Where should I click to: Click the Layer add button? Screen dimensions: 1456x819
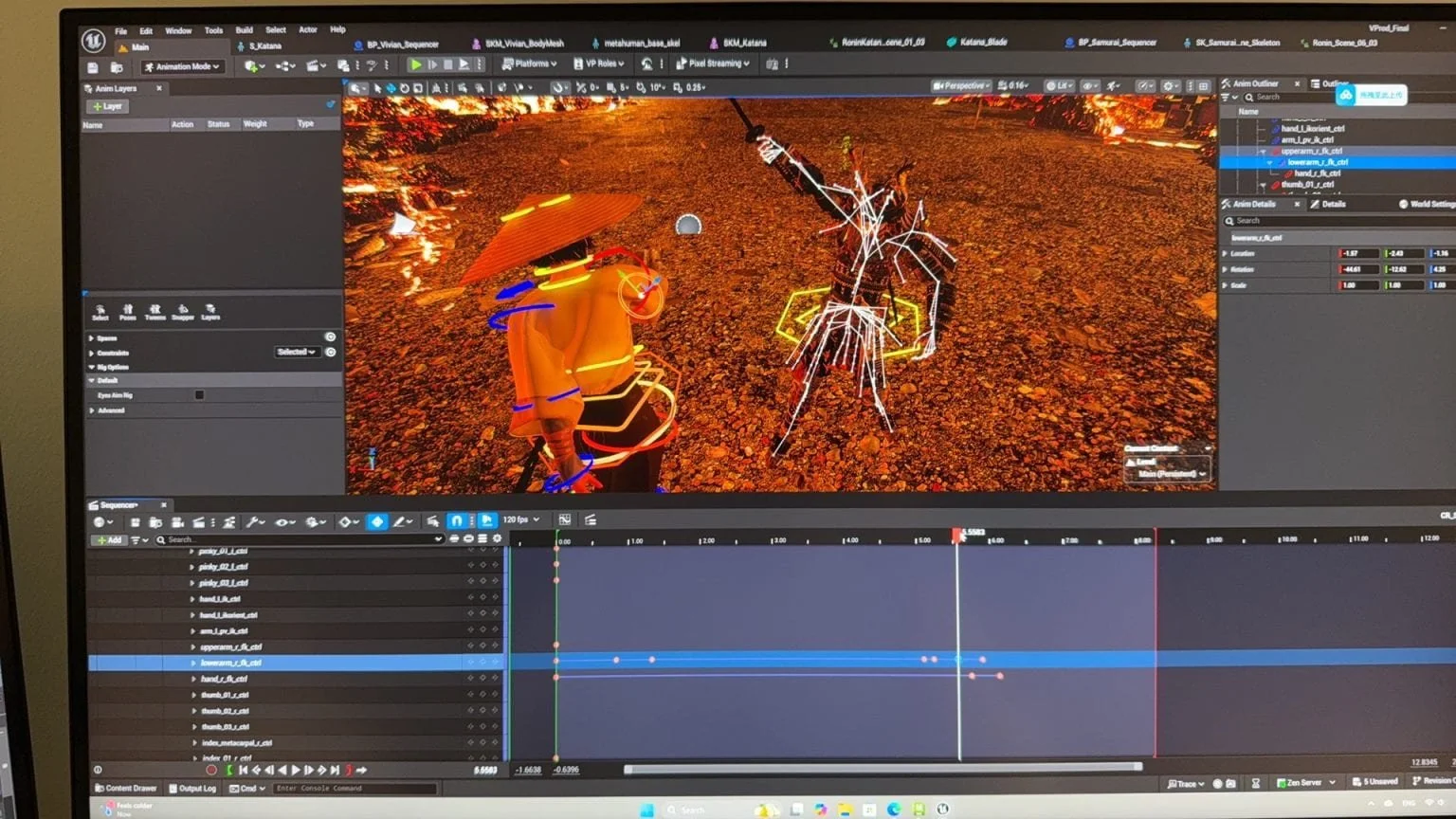(107, 106)
